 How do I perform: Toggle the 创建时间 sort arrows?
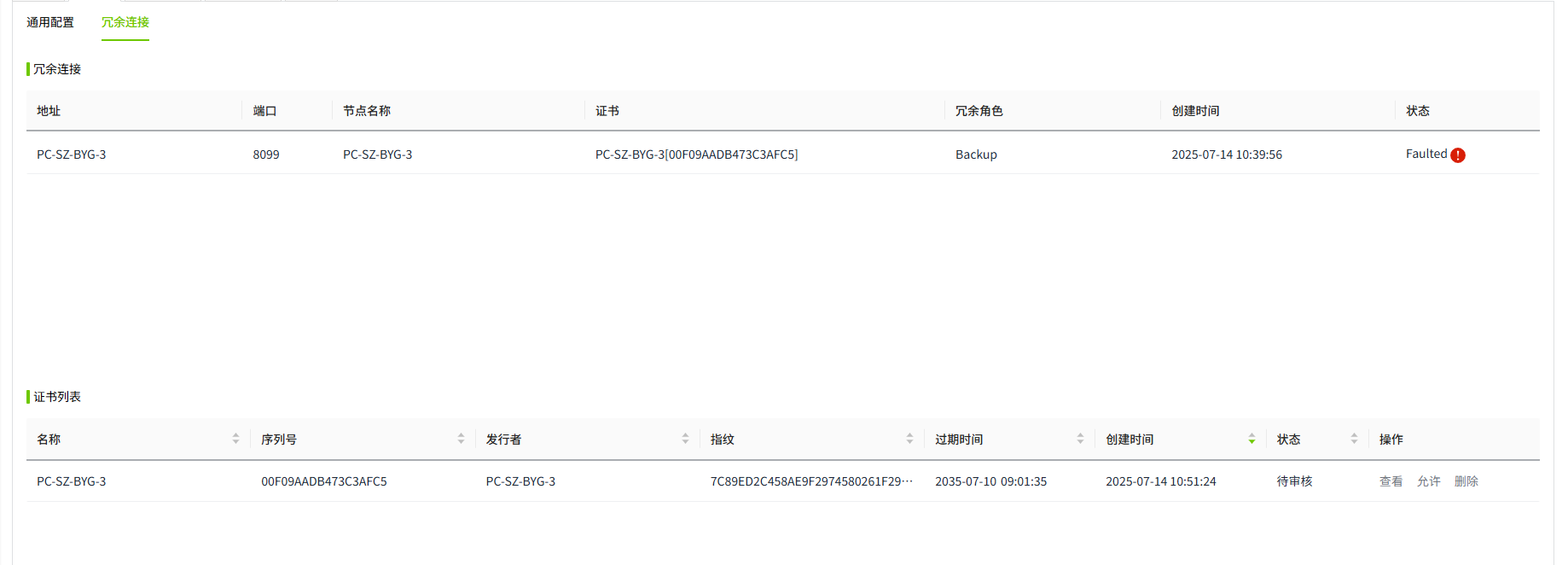(1251, 439)
